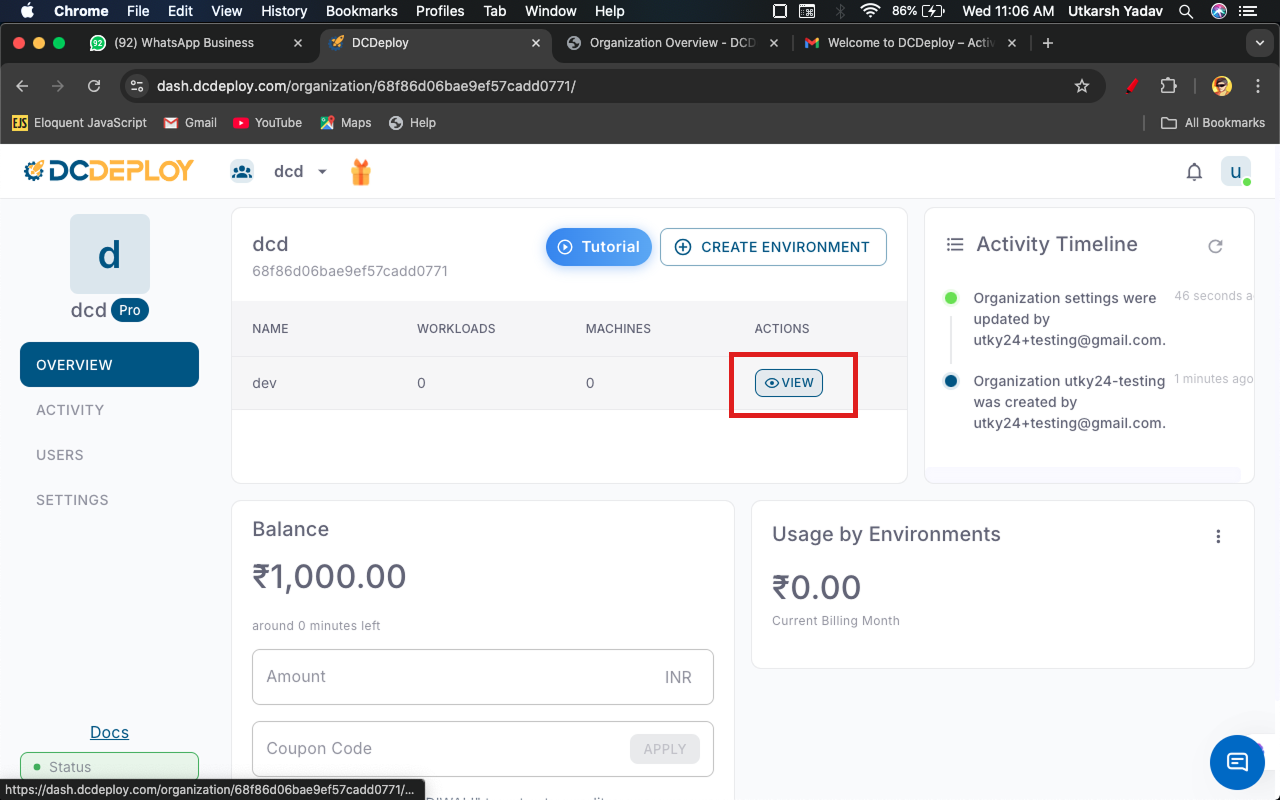Open the user avatar menu
This screenshot has width=1280, height=800.
(1235, 172)
